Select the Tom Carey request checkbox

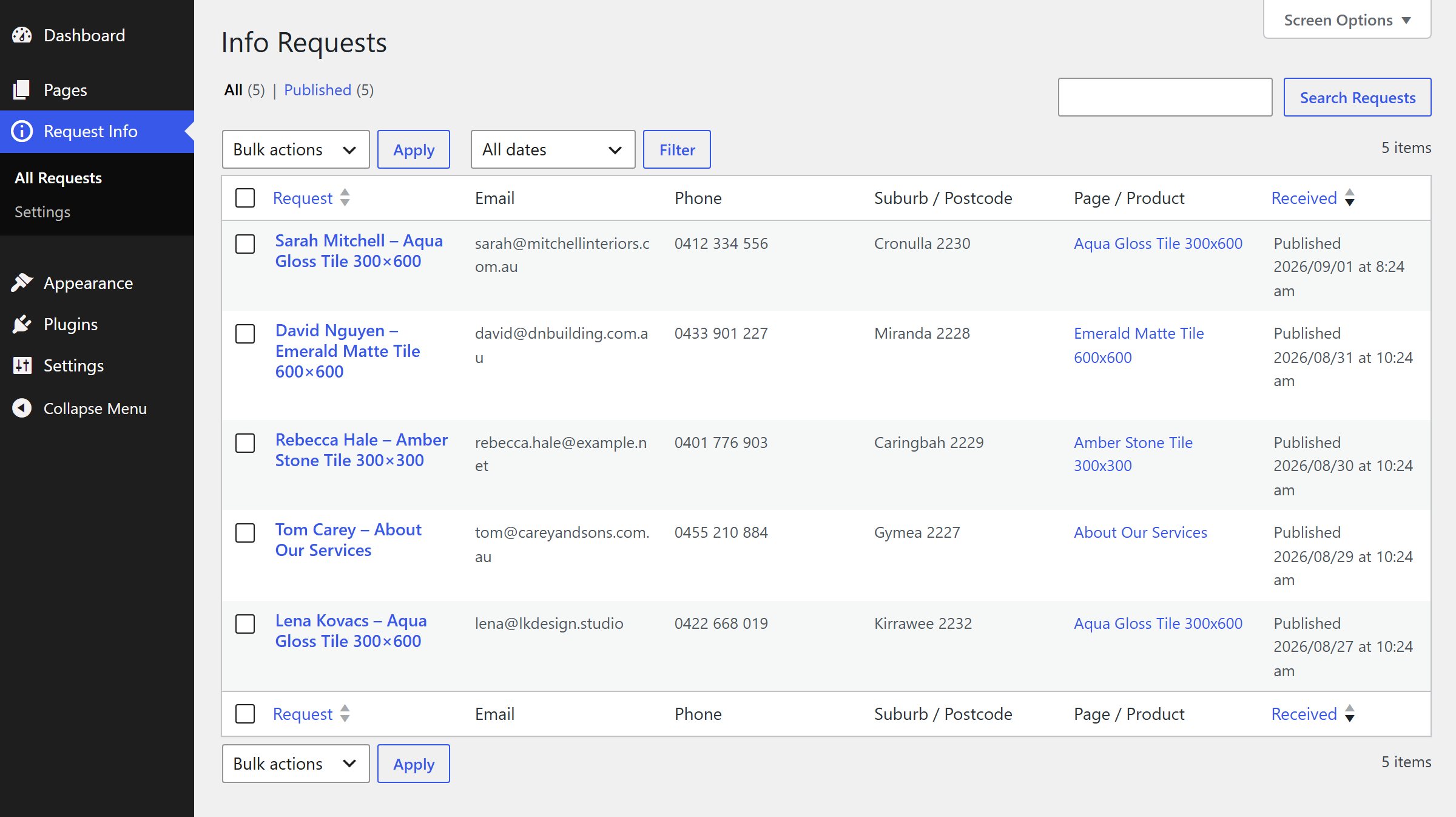click(x=245, y=533)
